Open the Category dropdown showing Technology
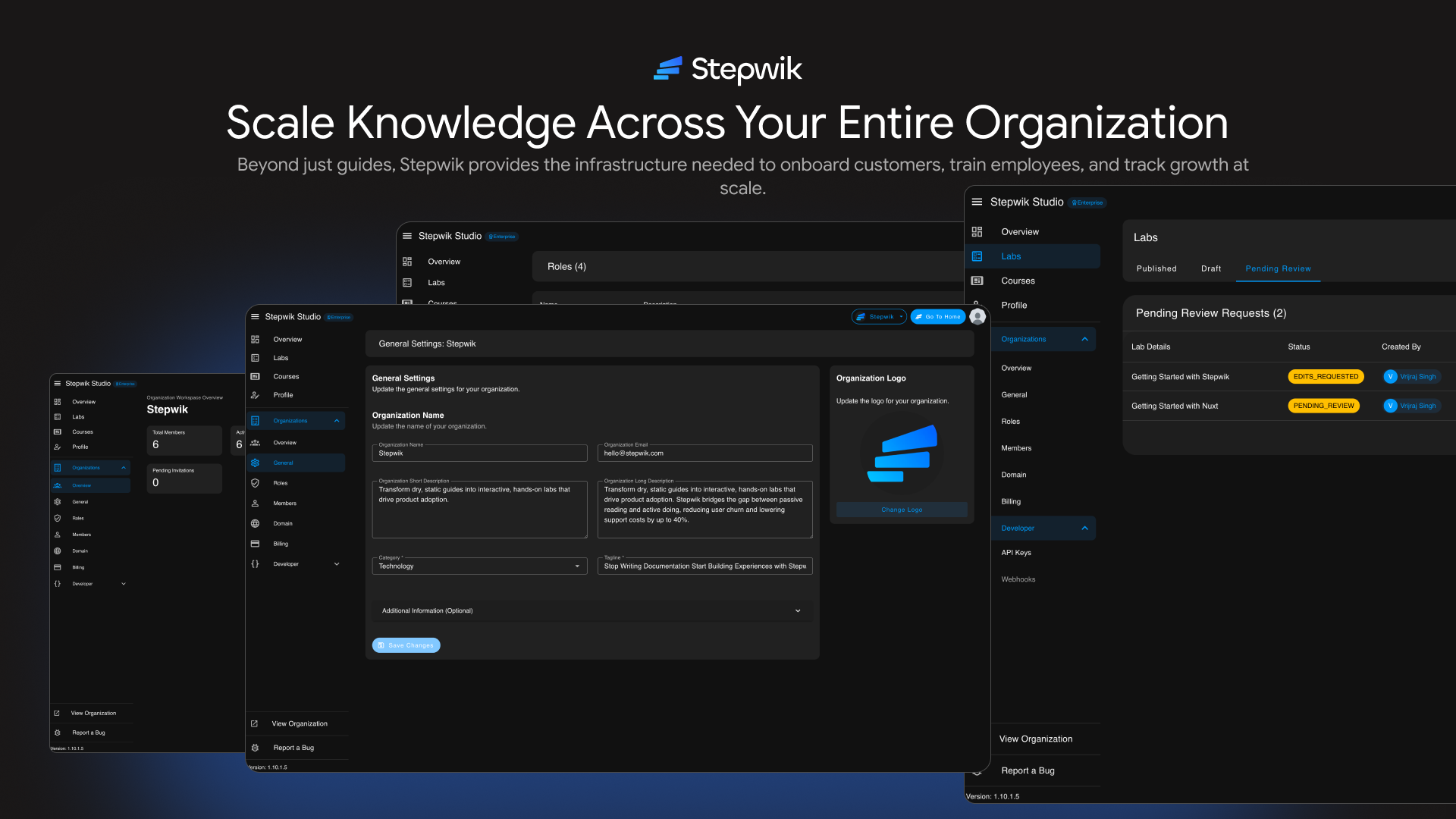Image resolution: width=1456 pixels, height=819 pixels. click(x=479, y=566)
